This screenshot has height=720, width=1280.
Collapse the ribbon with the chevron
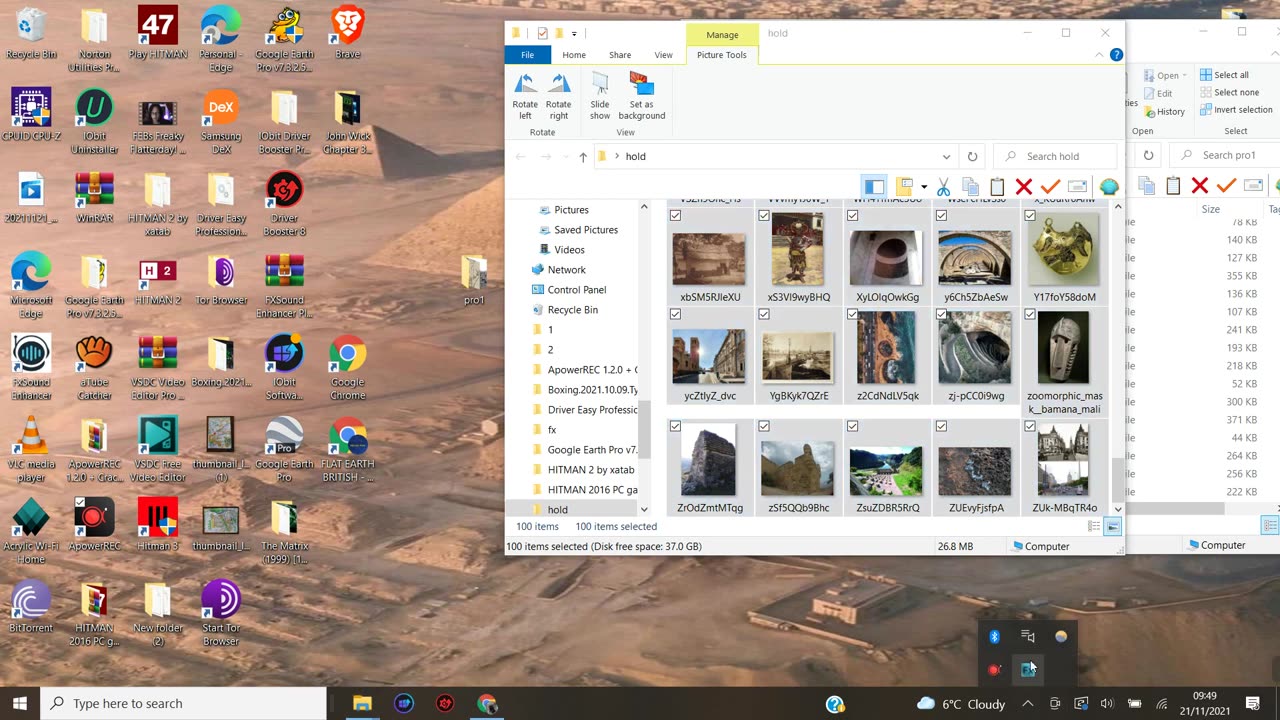(x=1099, y=55)
